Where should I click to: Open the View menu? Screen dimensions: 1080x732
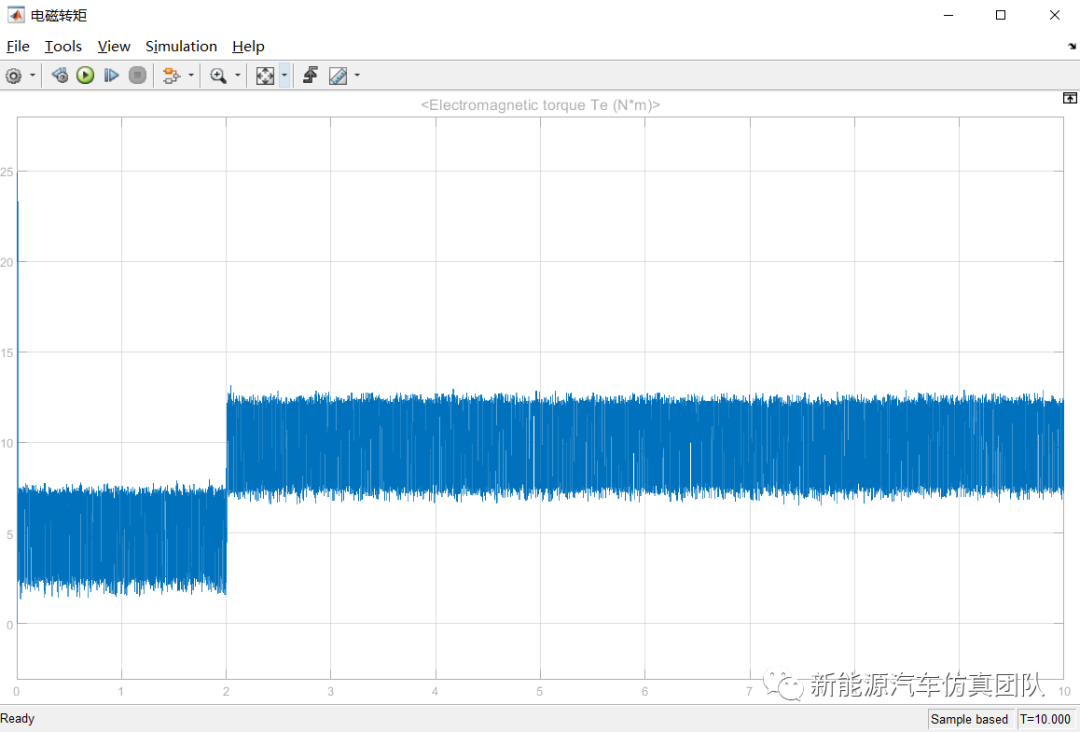pos(114,46)
